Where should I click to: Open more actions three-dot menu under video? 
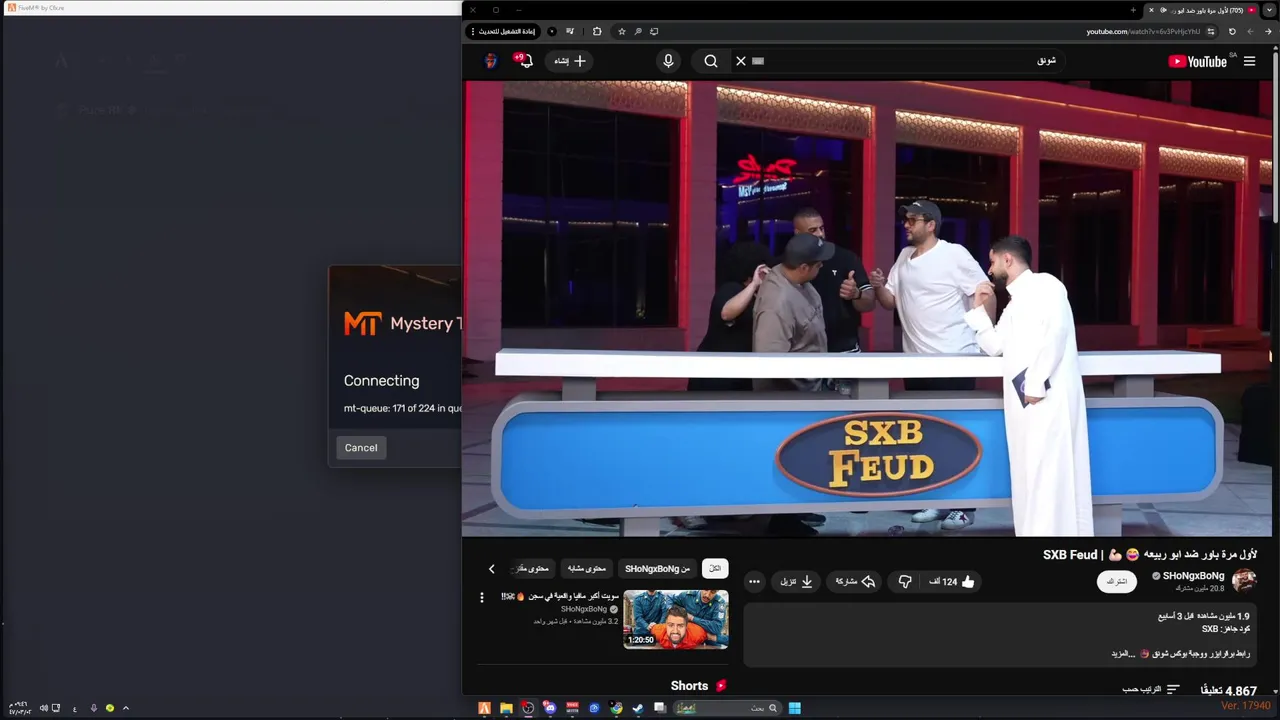pyautogui.click(x=754, y=581)
